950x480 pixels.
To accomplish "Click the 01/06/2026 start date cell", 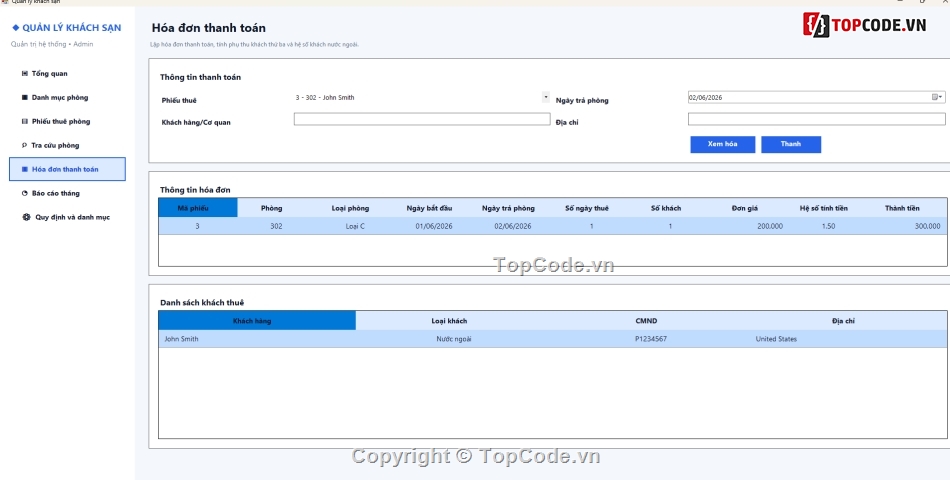I will click(x=434, y=226).
